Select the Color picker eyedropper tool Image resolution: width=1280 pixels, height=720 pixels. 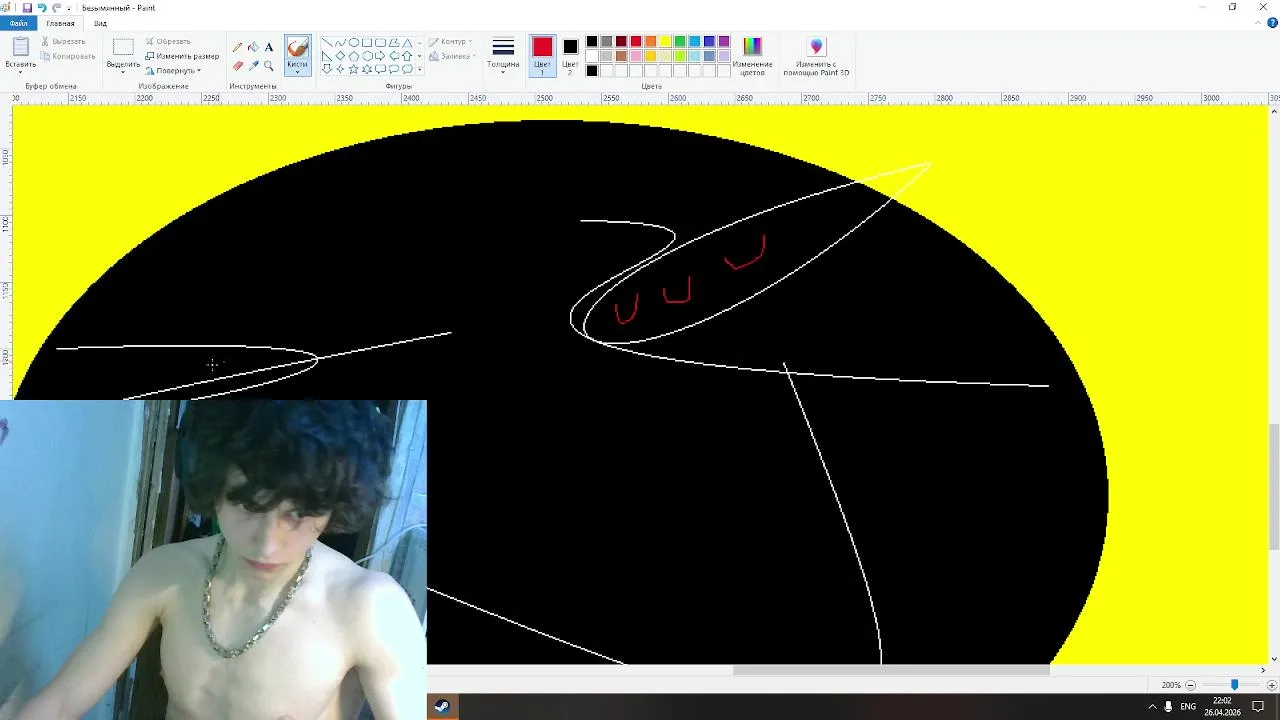pyautogui.click(x=253, y=66)
